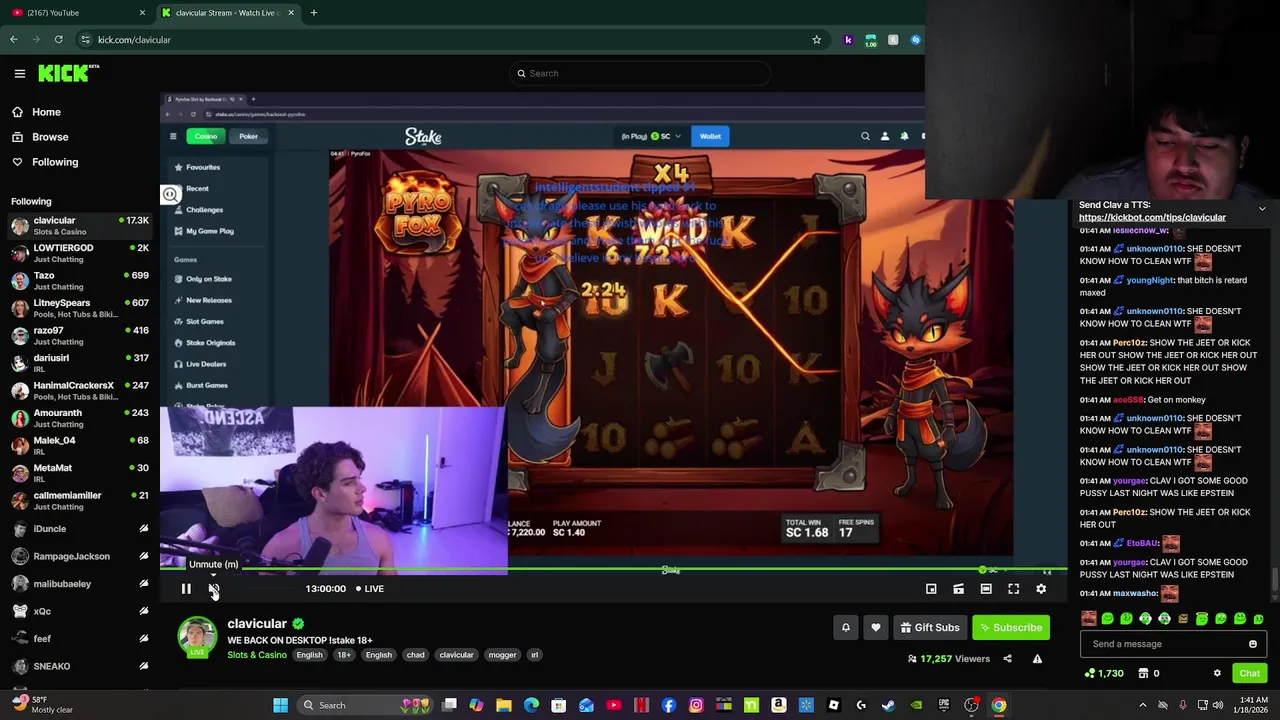
Task: Toggle notifications bell for clavicular
Action: click(845, 627)
